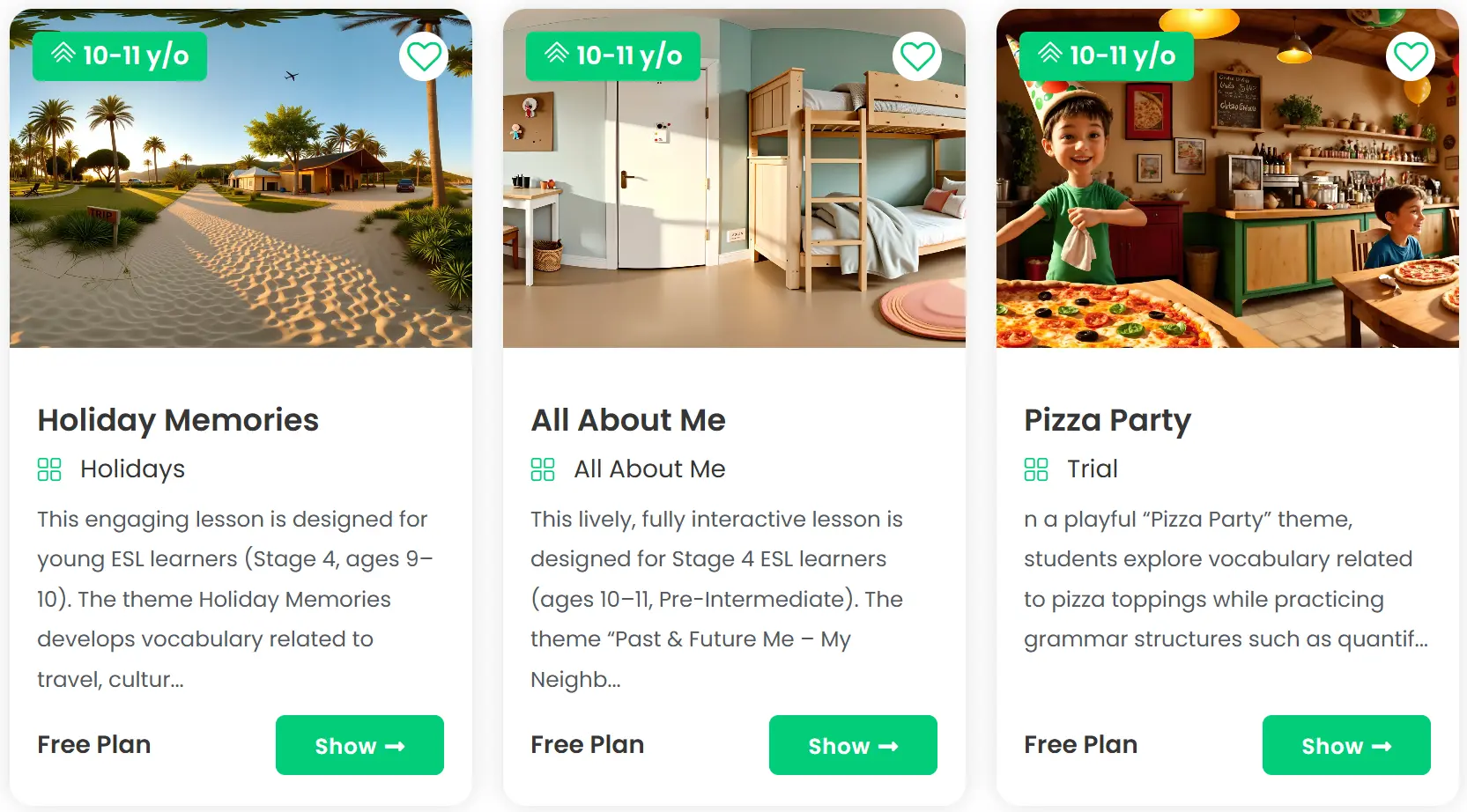Screen dimensions: 1467x812
Task: Click the grid icon beside Trial
Action: 1036,469
